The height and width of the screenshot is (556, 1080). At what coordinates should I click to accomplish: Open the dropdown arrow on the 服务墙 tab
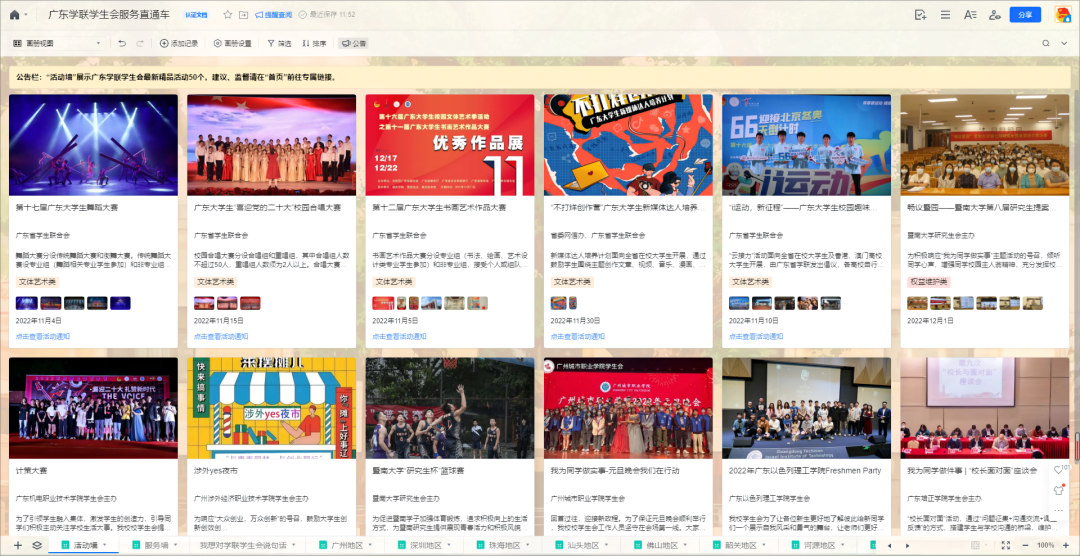pyautogui.click(x=175, y=545)
